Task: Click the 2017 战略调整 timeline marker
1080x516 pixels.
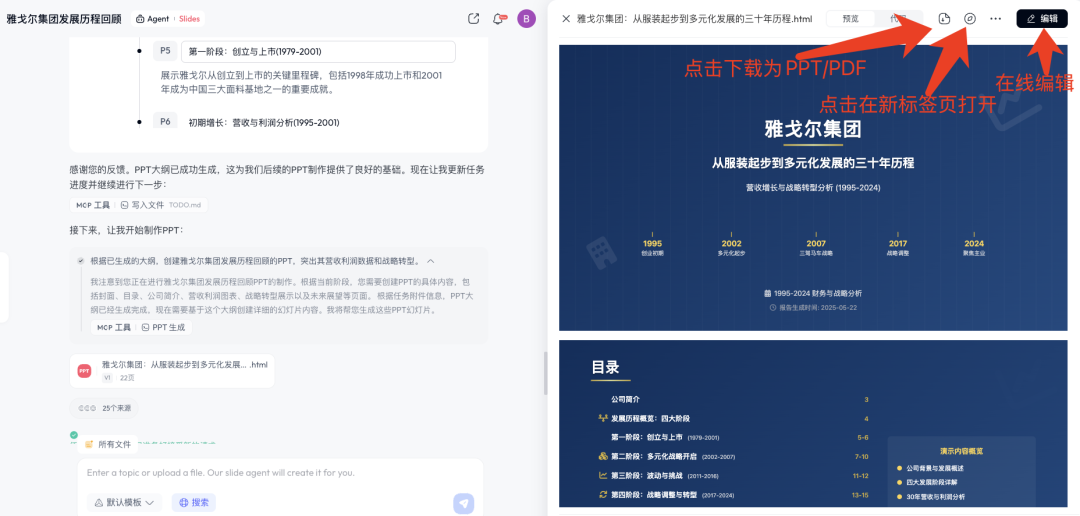Action: click(x=897, y=247)
